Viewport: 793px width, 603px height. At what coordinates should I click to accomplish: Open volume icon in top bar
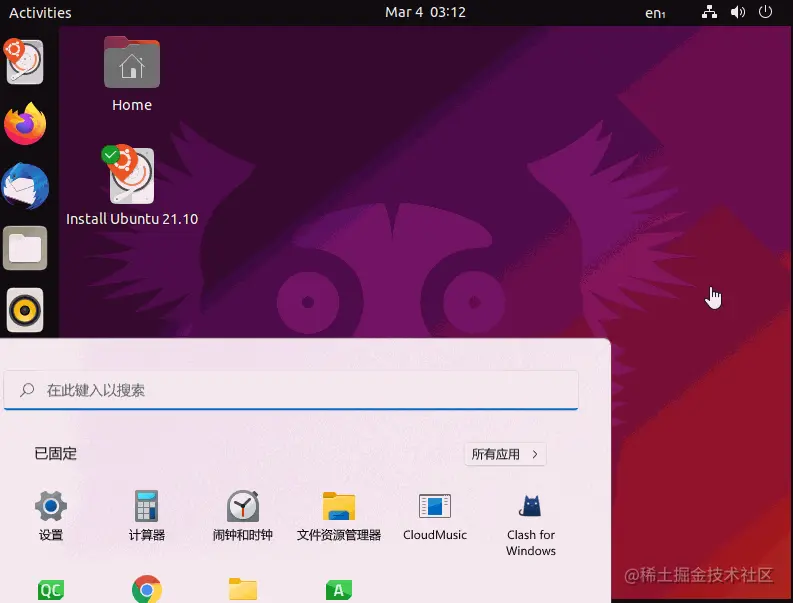click(x=738, y=12)
